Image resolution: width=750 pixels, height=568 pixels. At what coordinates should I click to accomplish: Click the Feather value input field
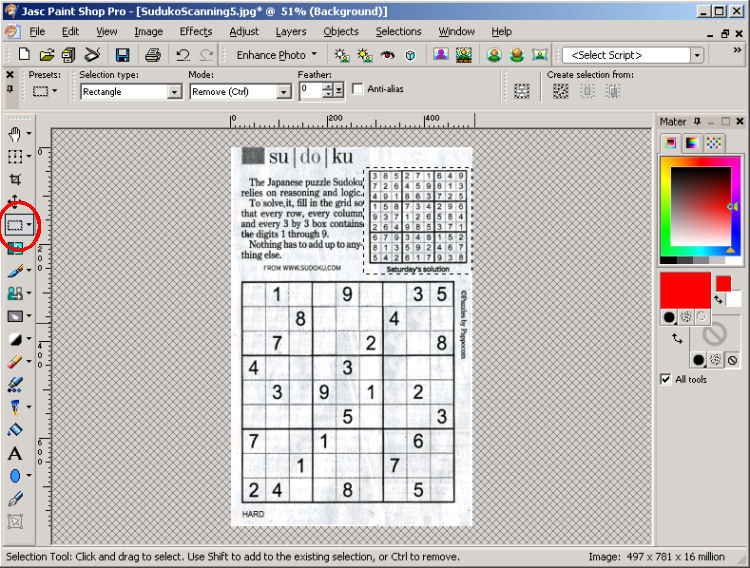312,90
